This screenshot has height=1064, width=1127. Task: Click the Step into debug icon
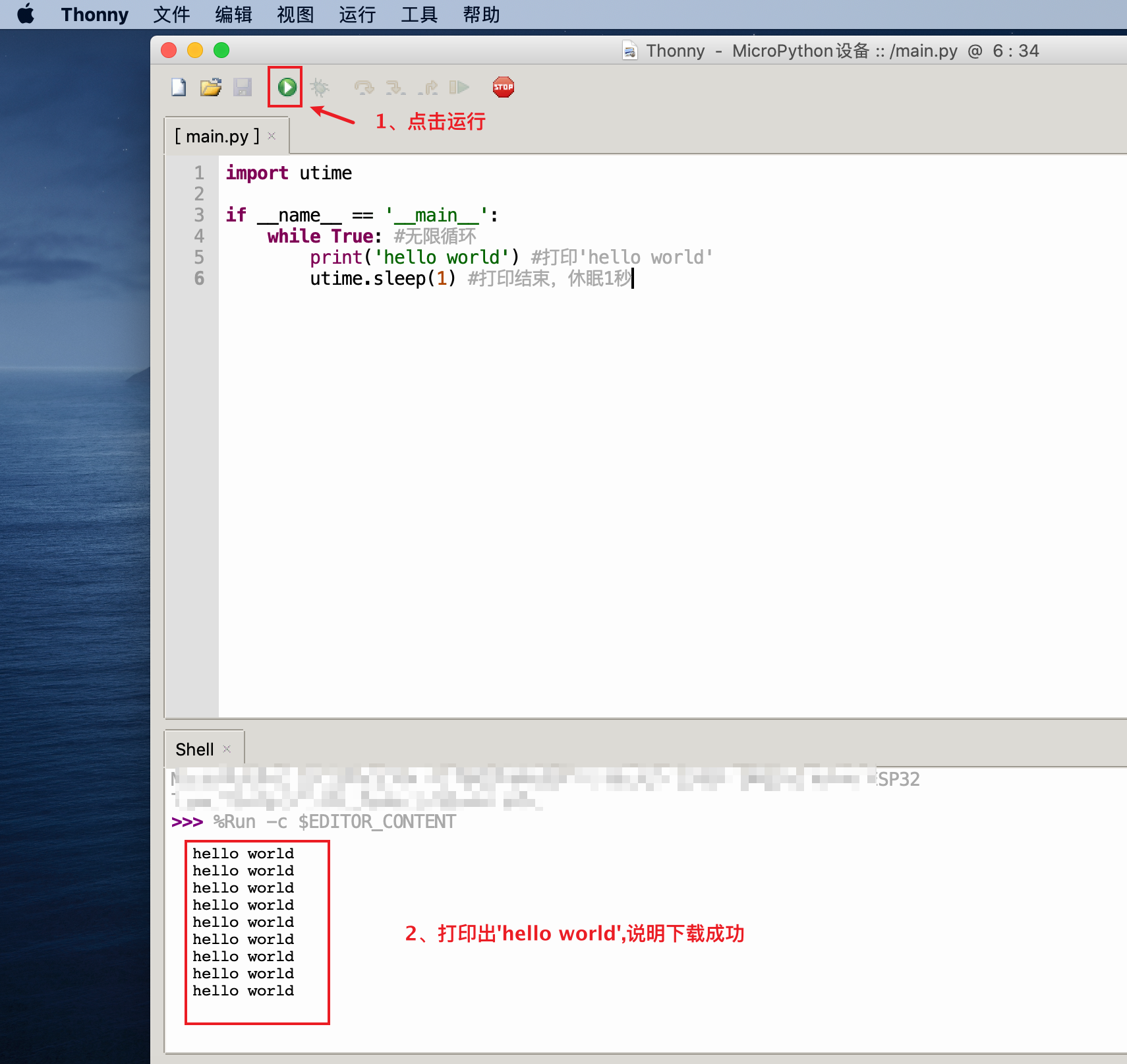(395, 87)
